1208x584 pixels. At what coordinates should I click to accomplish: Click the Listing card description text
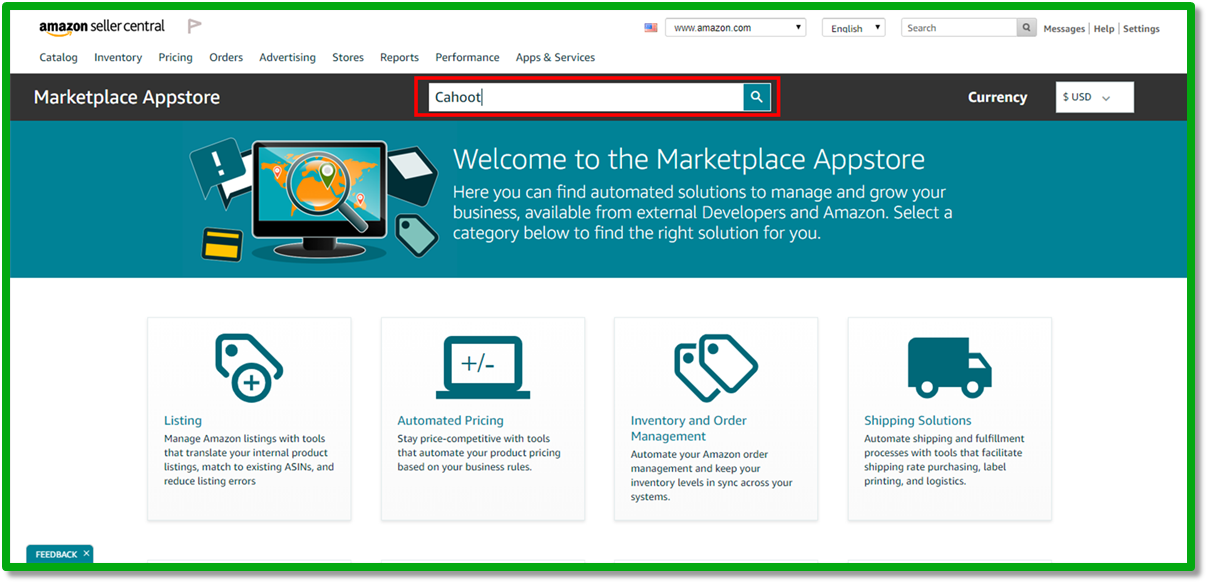(x=249, y=460)
